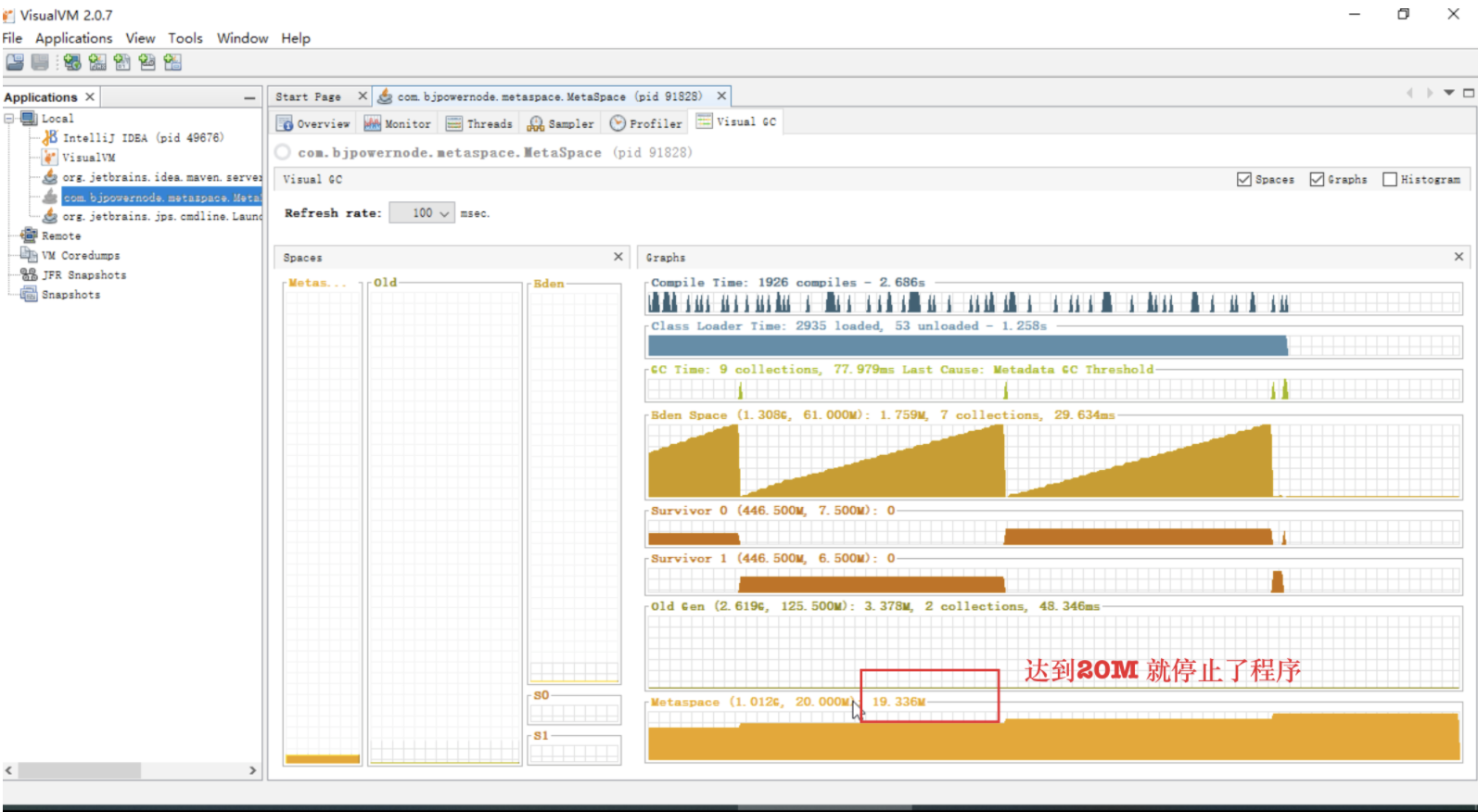Switch to the Sampler tab
The height and width of the screenshot is (812, 1478).
coord(561,123)
